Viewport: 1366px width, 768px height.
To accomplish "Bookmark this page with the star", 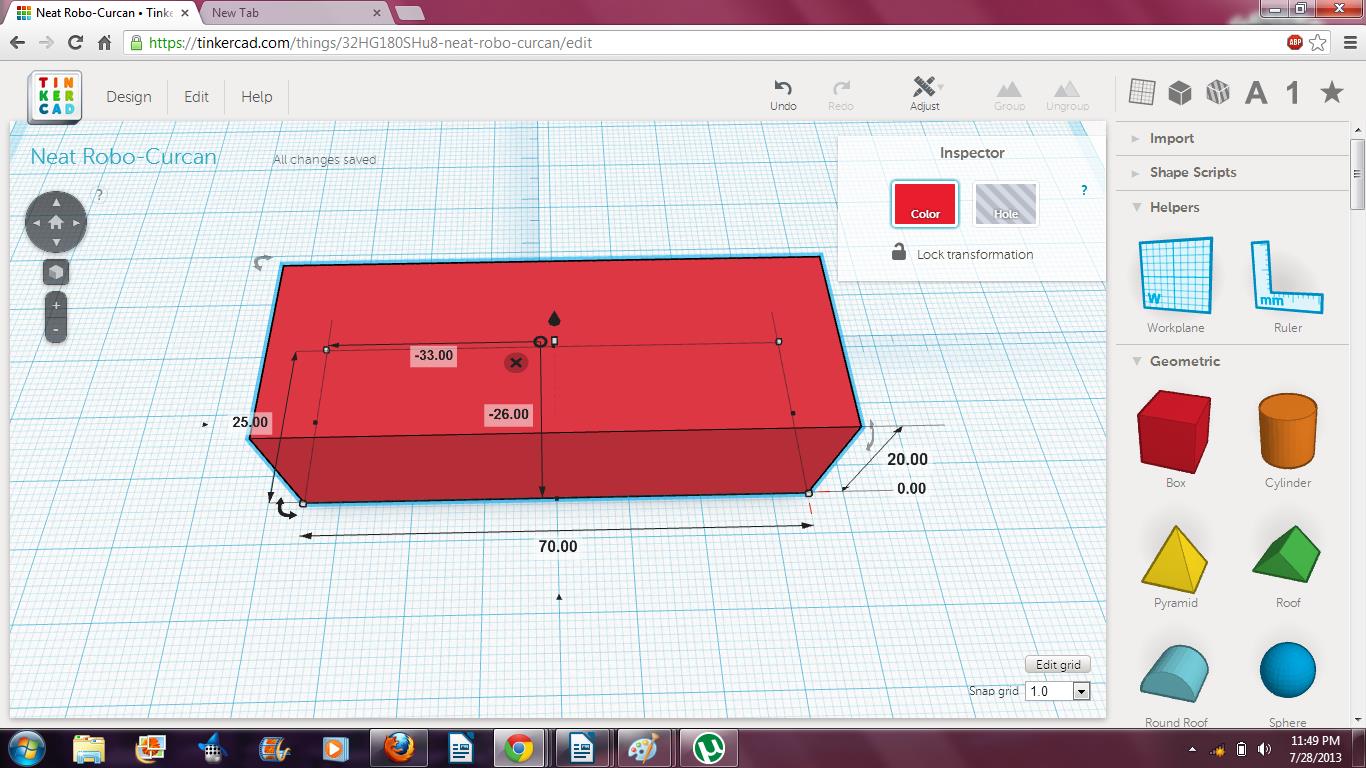I will pos(1318,43).
